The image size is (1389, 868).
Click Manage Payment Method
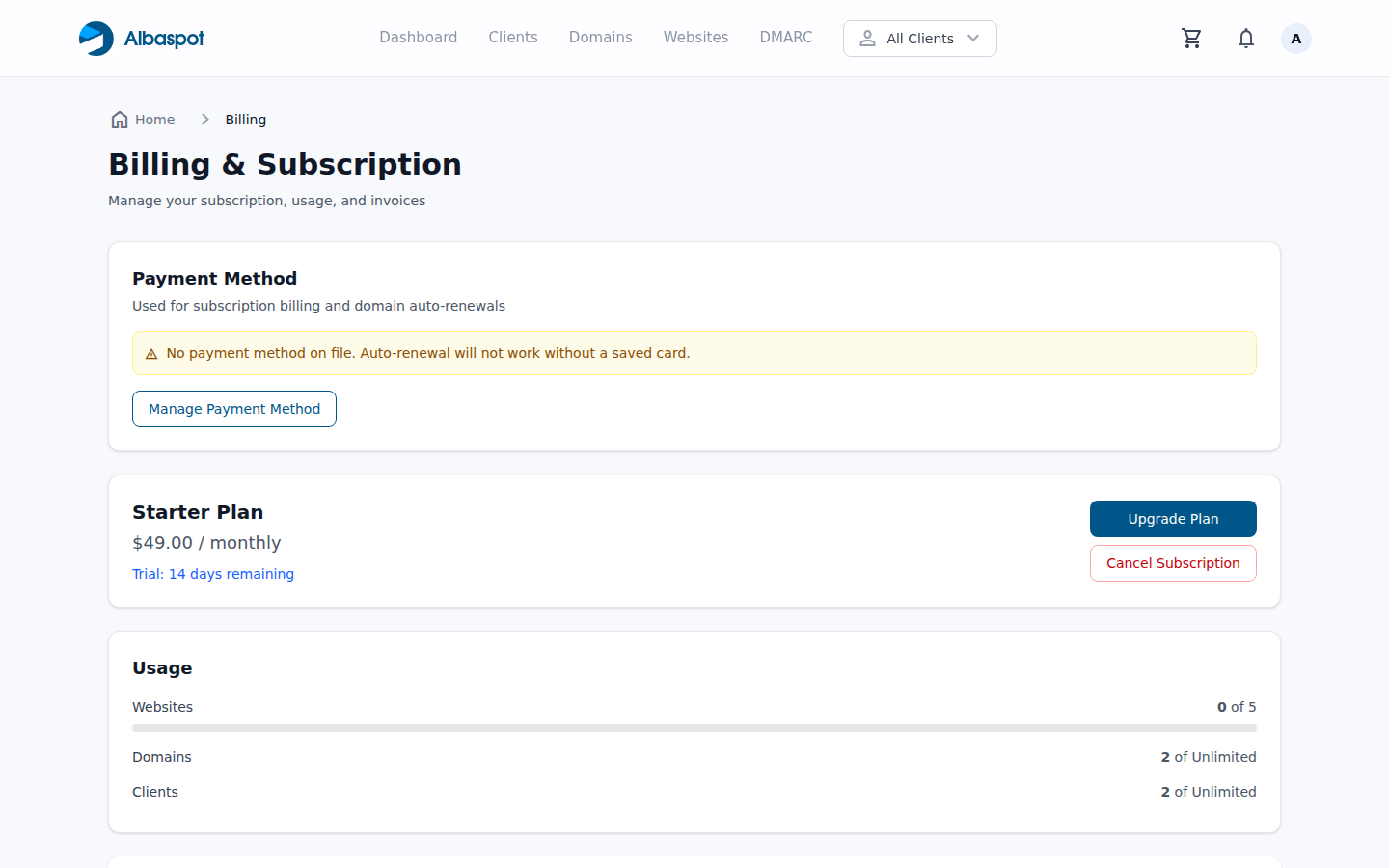[x=233, y=408]
